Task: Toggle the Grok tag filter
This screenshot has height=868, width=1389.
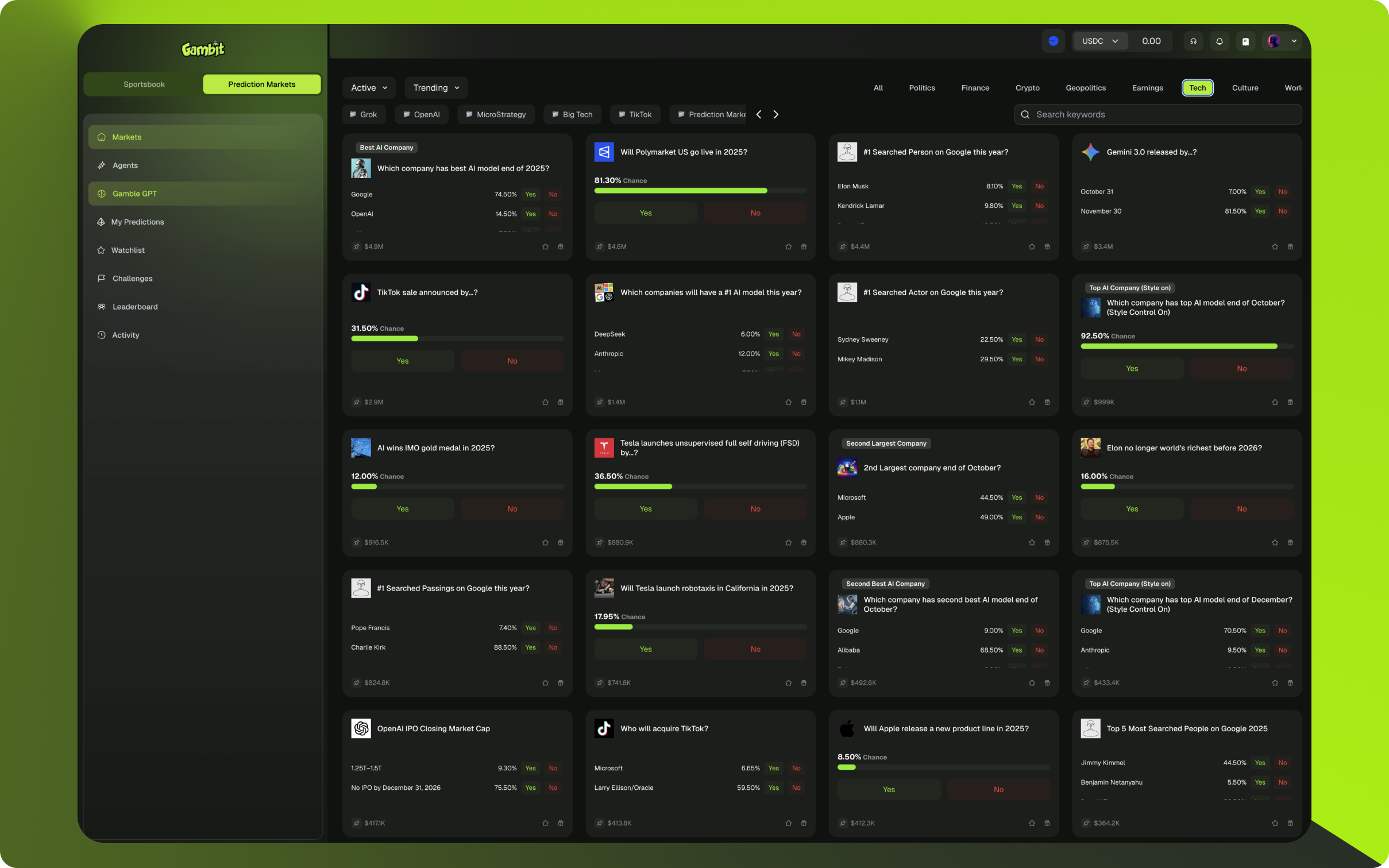Action: pyautogui.click(x=364, y=114)
